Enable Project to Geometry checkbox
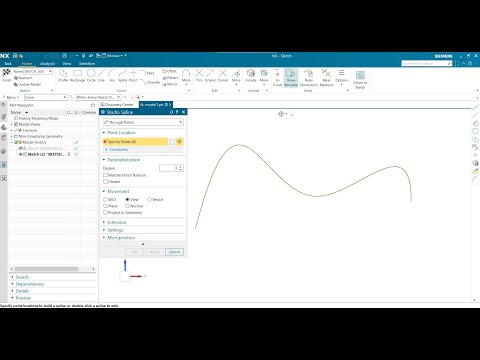Screen dimensions: 480x360 (x=105, y=212)
